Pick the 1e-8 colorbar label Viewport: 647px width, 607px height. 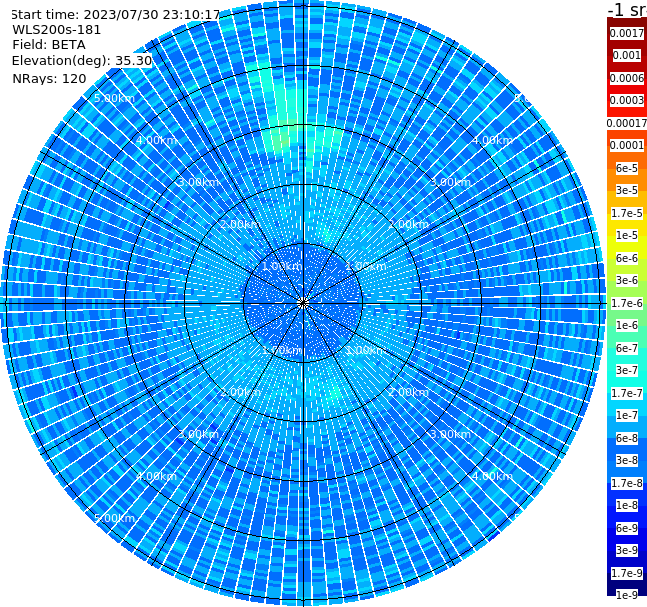(x=627, y=505)
